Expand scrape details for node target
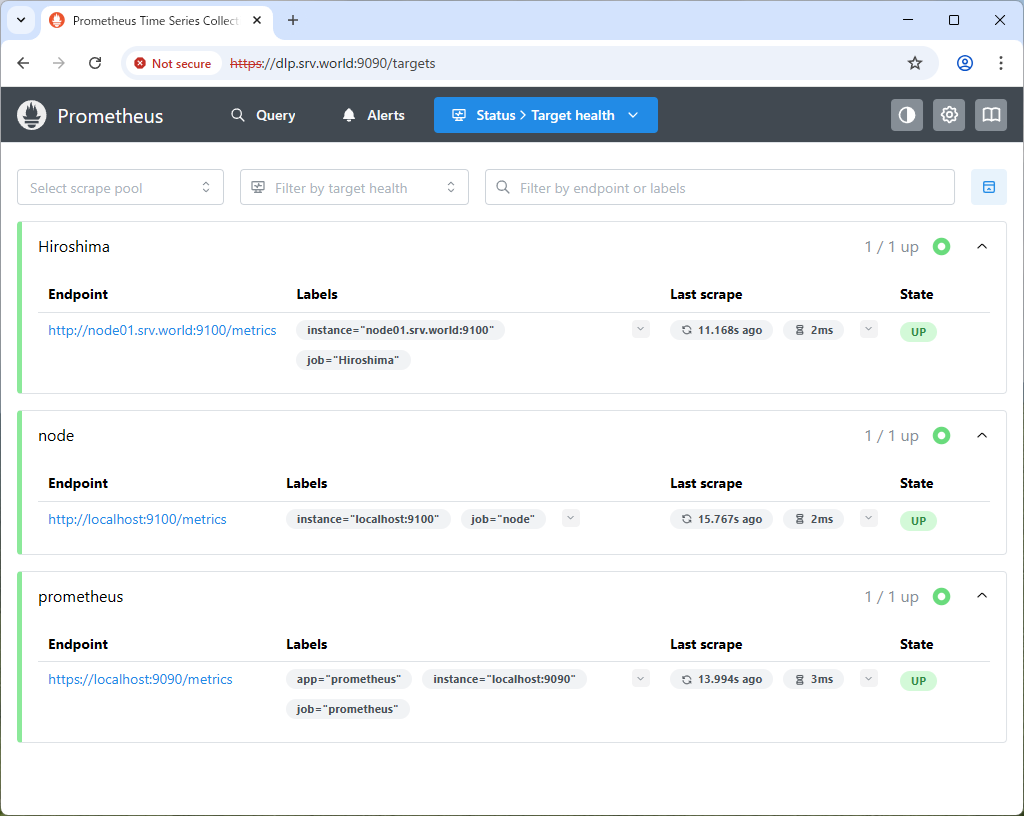1024x816 pixels. click(x=869, y=518)
